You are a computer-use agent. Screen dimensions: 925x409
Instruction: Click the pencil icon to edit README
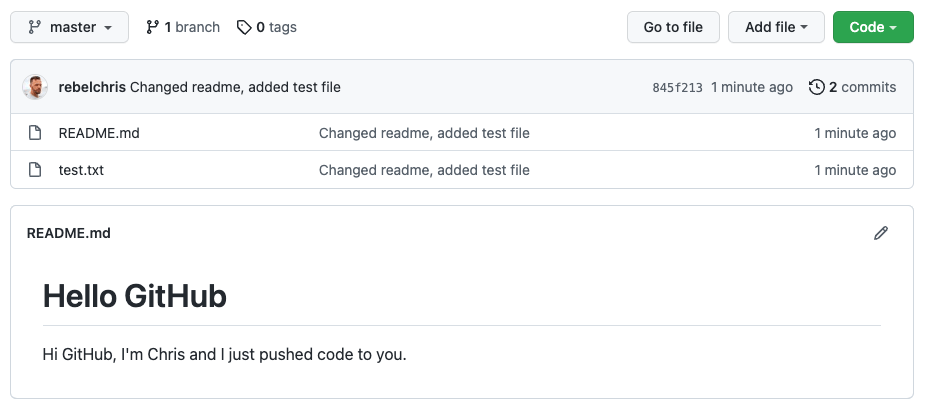(880, 233)
